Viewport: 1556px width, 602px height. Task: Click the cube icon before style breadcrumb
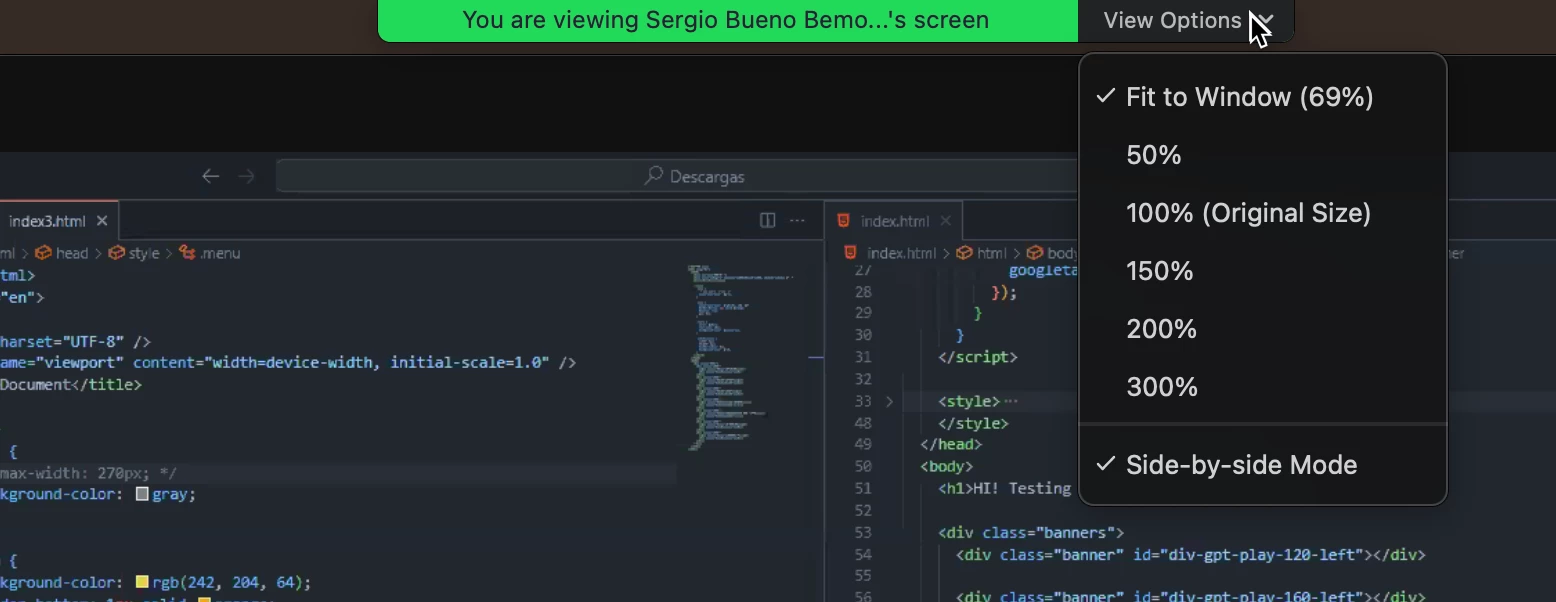116,253
